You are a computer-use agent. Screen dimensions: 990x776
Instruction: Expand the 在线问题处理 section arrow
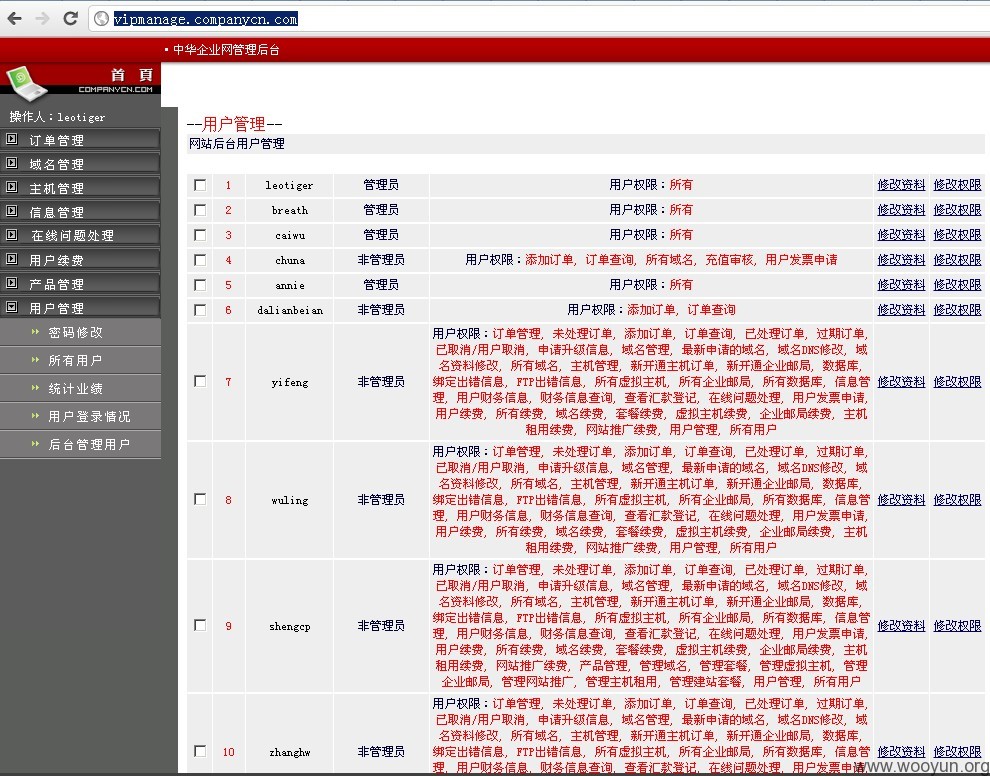[x=11, y=235]
